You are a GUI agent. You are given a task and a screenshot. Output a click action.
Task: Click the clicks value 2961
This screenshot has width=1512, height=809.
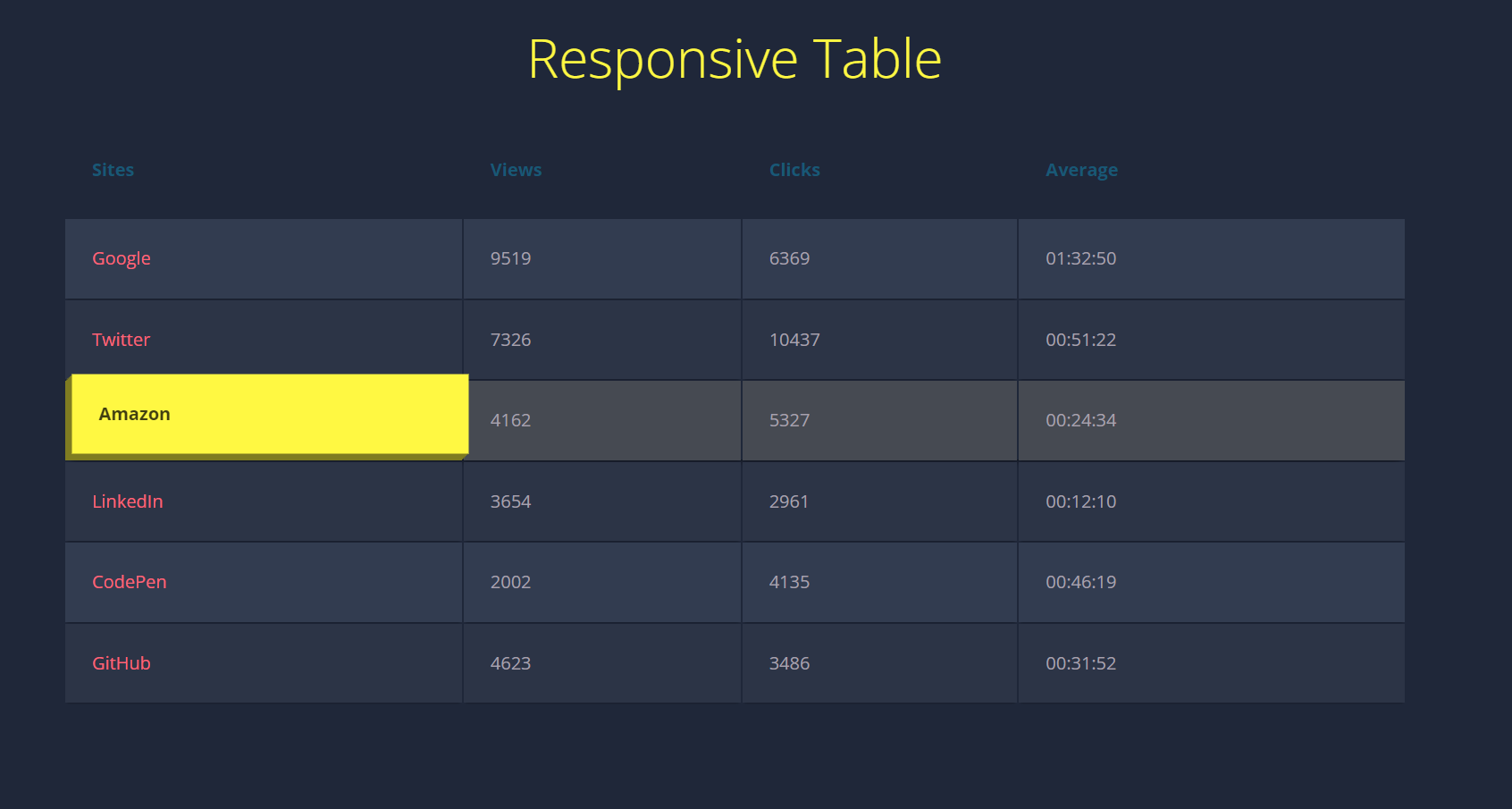click(789, 501)
